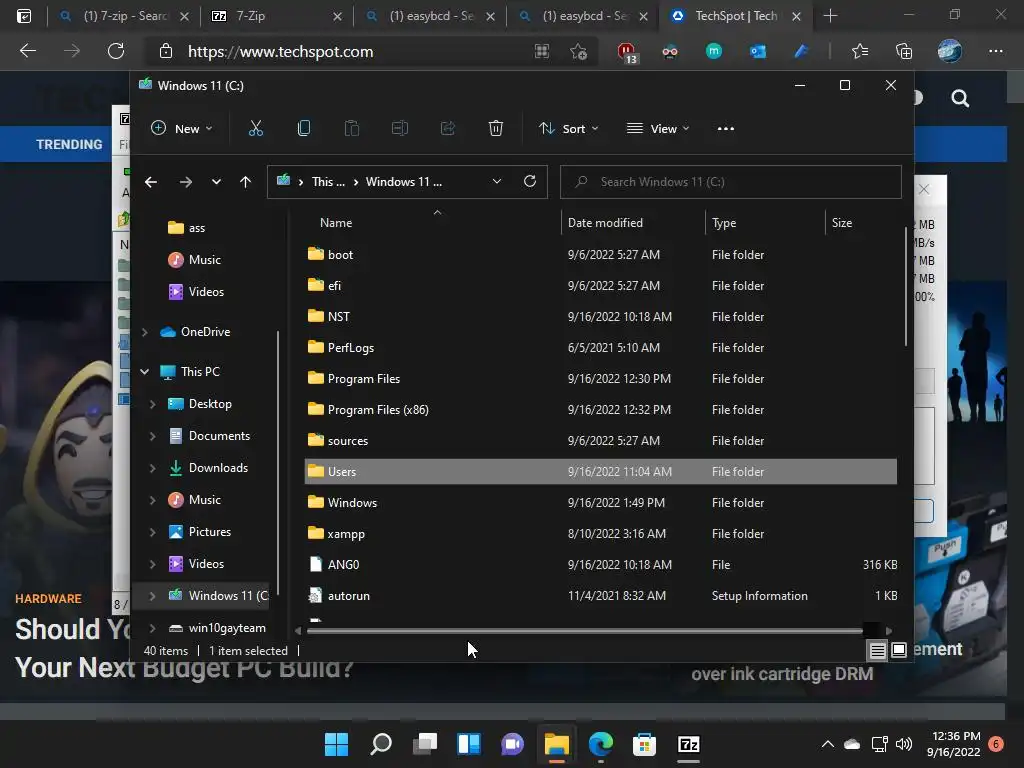Switch to the 7-Zip browser tab

click(x=277, y=16)
